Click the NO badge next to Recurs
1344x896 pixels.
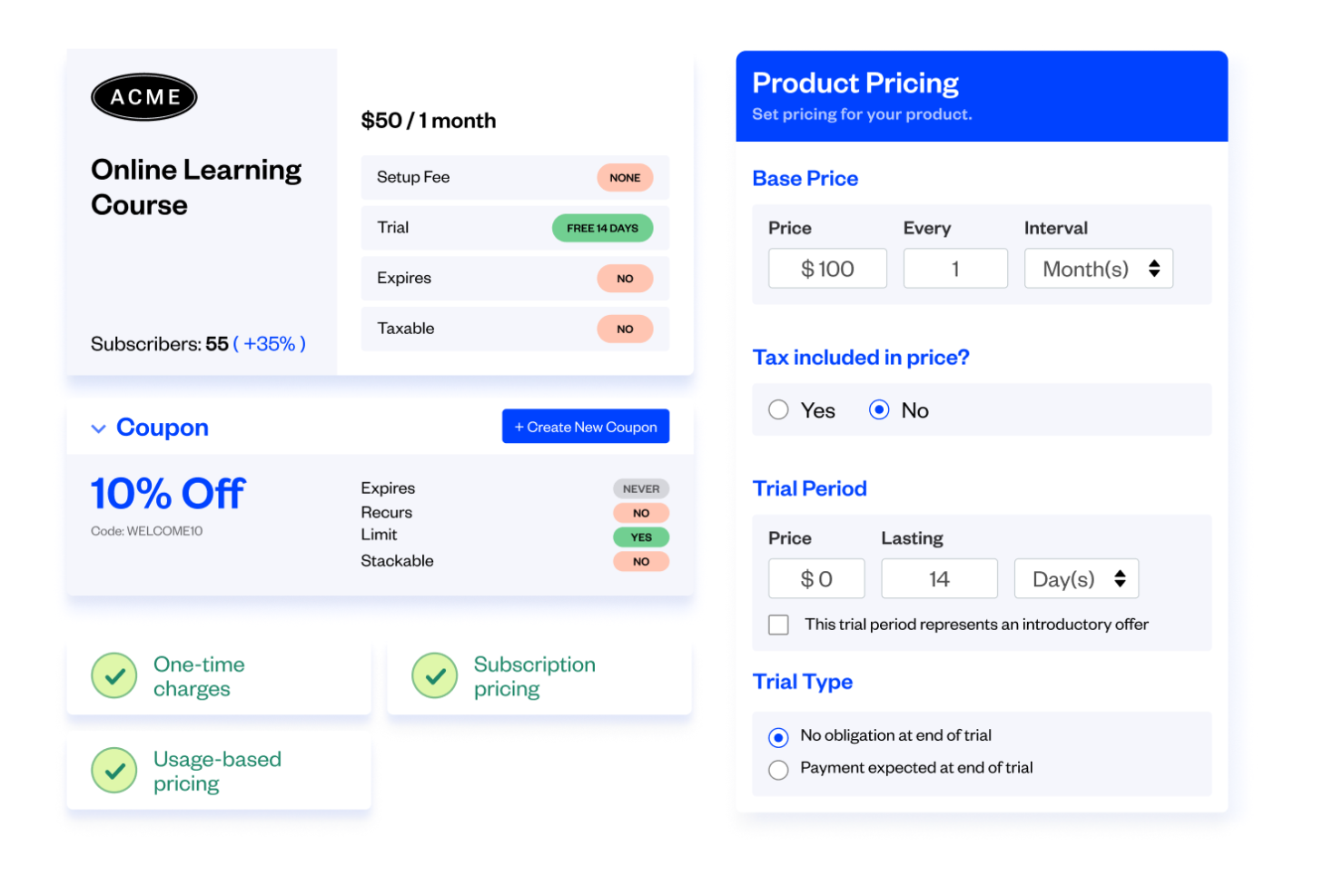click(641, 512)
